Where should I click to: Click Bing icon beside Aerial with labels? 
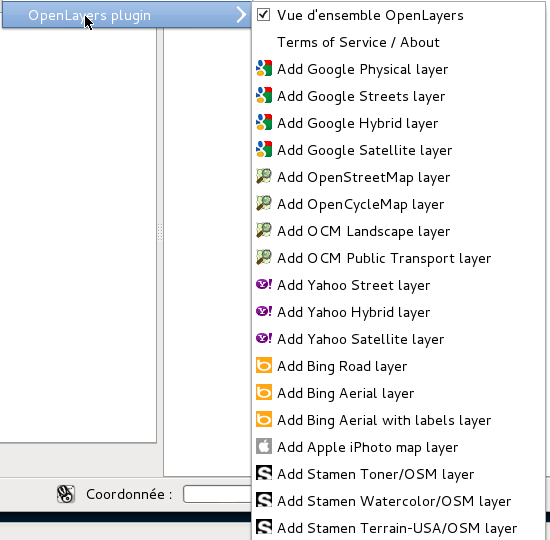click(x=264, y=419)
